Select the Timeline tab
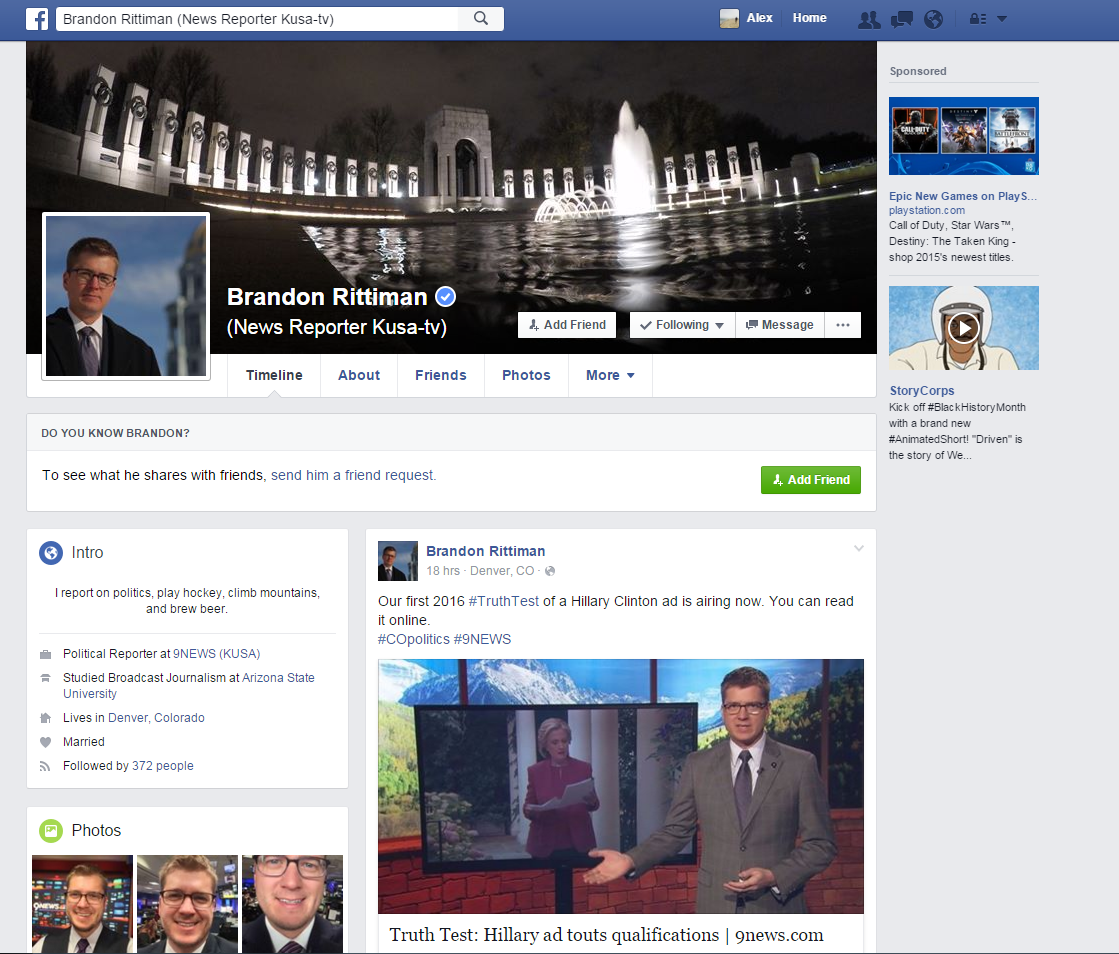The width and height of the screenshot is (1119, 954). 274,375
